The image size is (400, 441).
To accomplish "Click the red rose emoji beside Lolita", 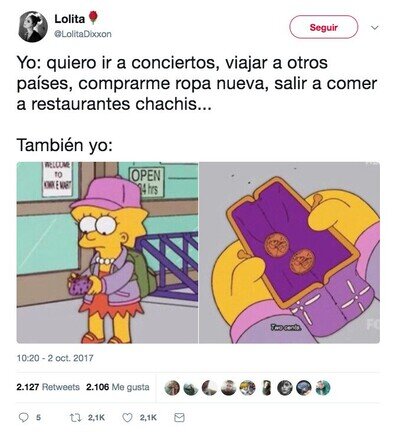I will pos(93,18).
